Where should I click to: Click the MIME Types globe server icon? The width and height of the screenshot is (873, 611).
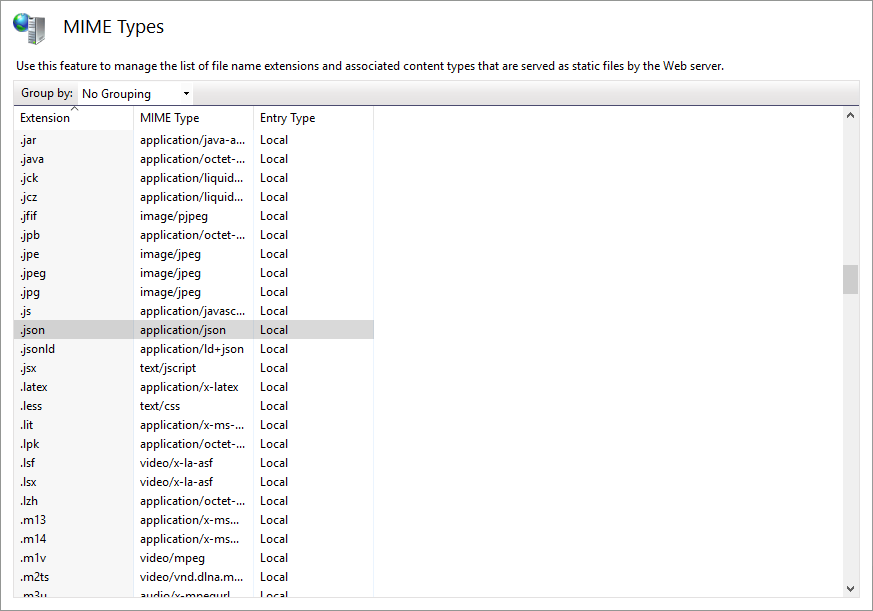29,28
